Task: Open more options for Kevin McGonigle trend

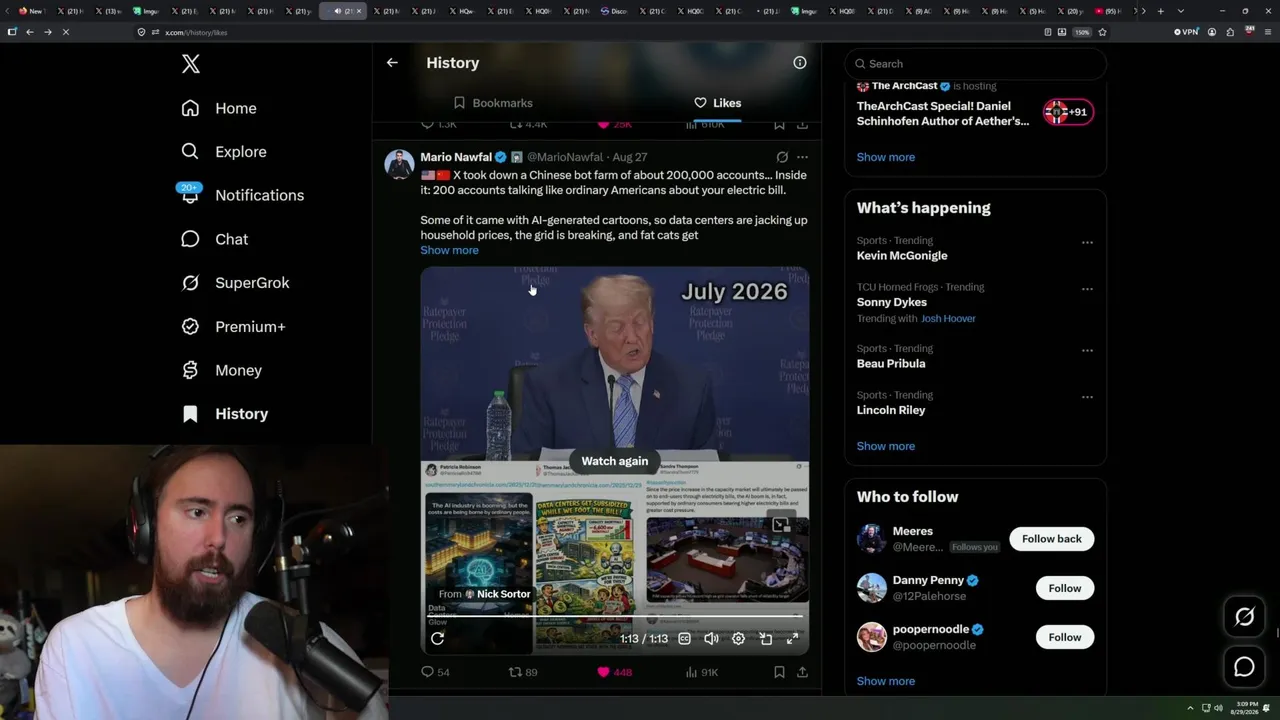Action: pos(1087,242)
